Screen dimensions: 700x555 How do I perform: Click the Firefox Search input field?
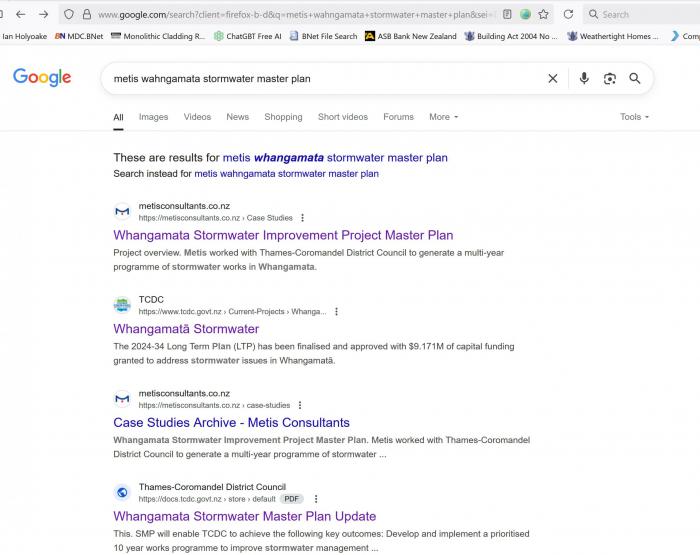click(645, 14)
